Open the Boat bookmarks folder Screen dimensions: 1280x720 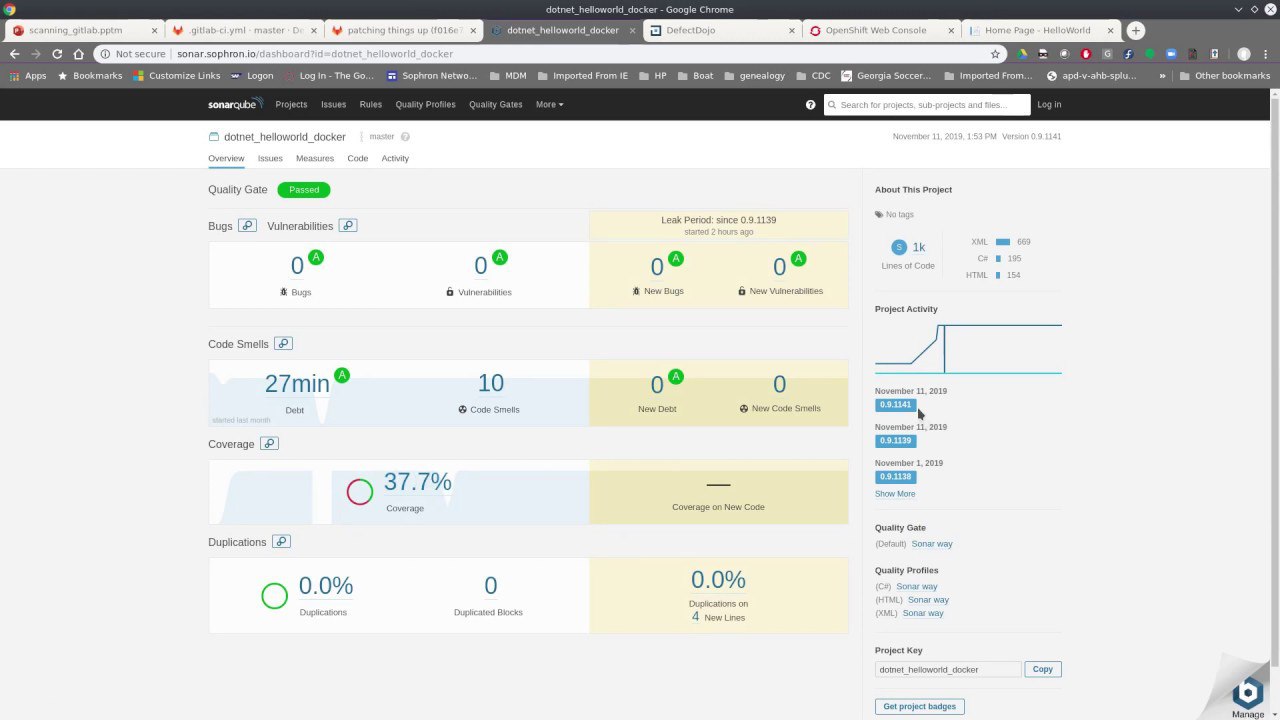[695, 76]
